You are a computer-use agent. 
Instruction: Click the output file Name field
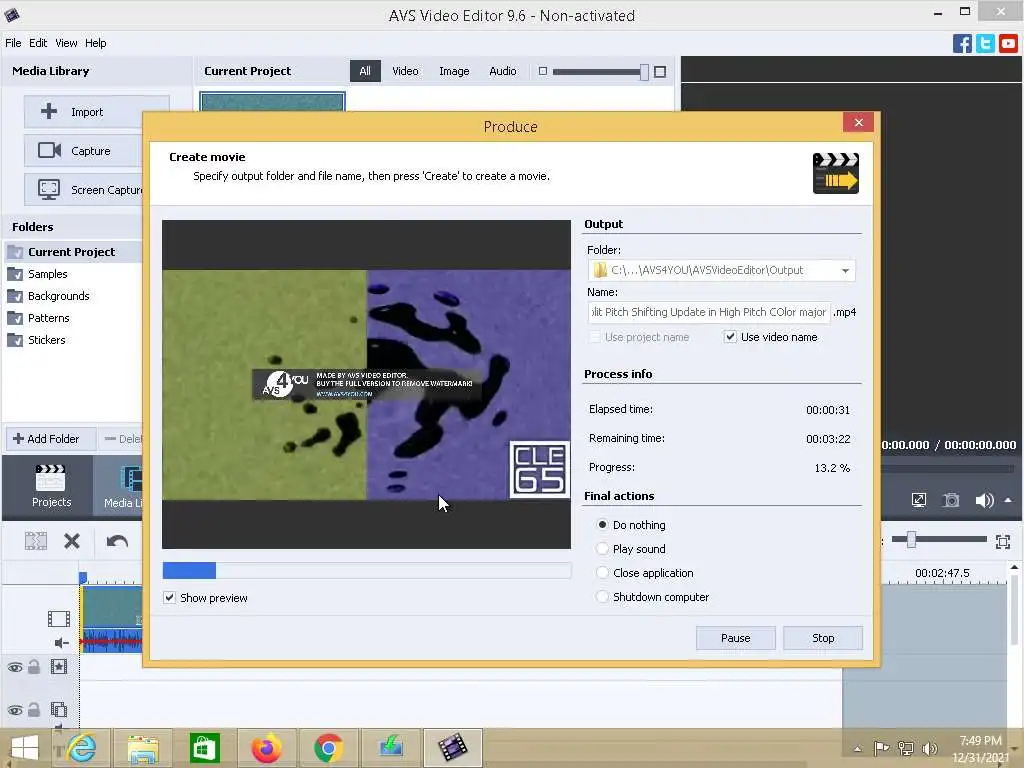pyautogui.click(x=709, y=312)
